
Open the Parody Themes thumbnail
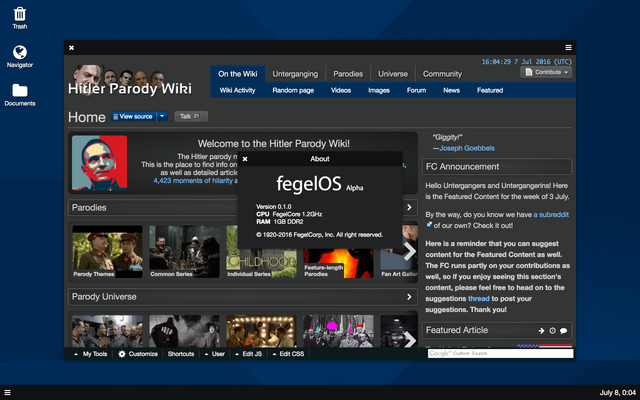107,251
